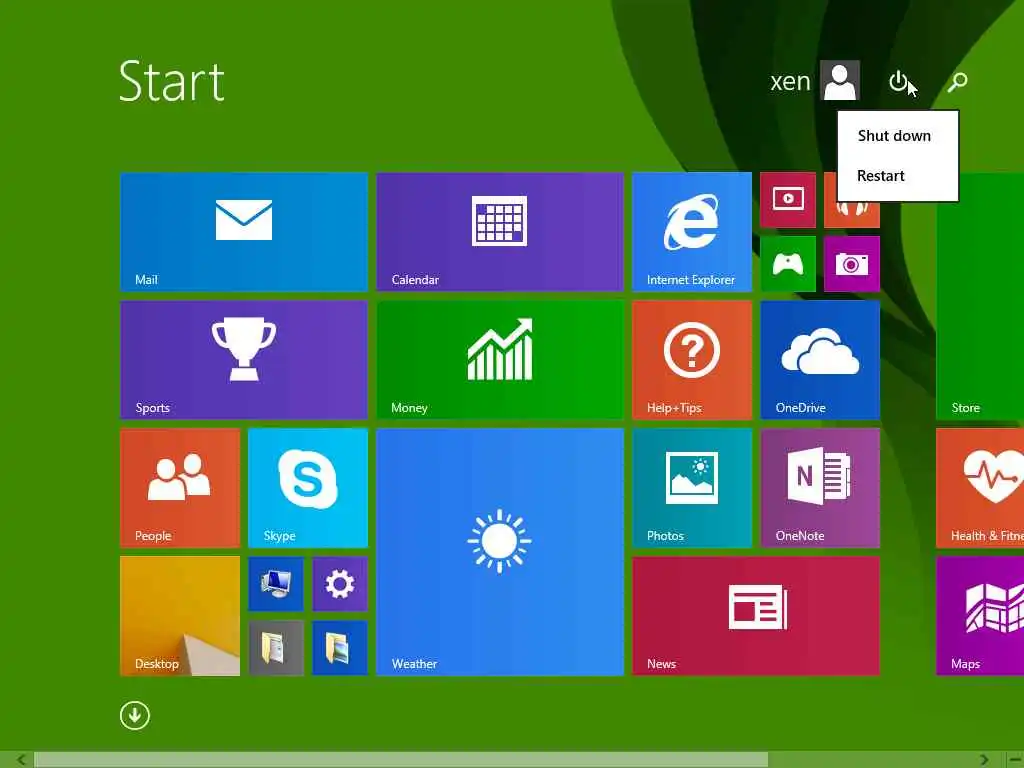
Task: Open the OneNote tile
Action: click(820, 488)
